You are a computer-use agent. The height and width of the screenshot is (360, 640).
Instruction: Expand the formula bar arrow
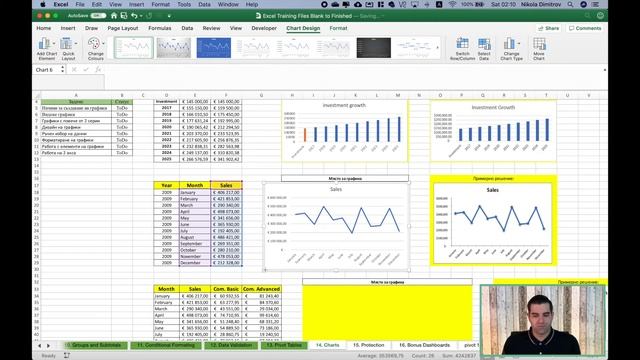(x=604, y=70)
